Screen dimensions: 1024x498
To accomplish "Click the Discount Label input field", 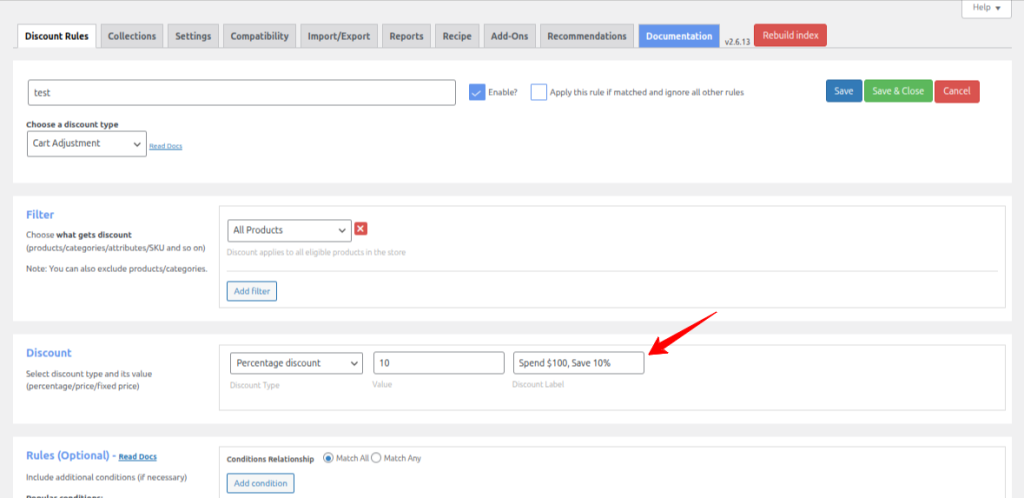I will coord(578,363).
